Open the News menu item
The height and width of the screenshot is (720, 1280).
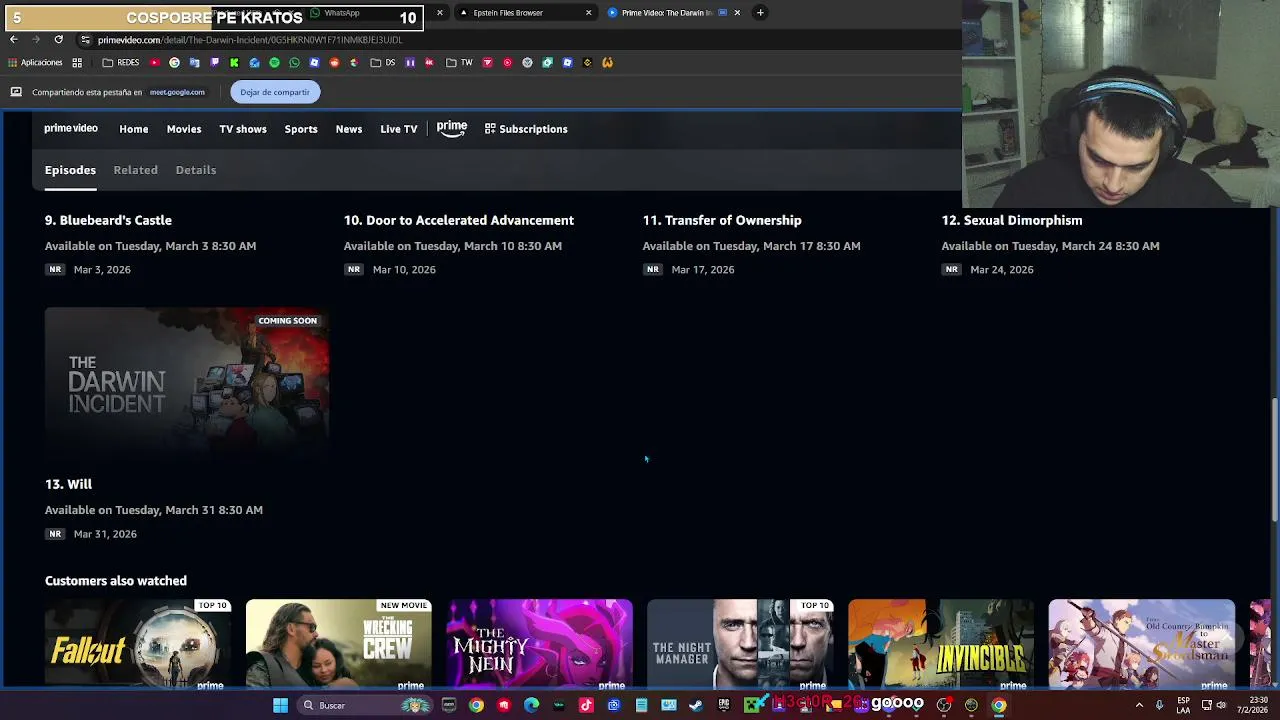point(349,129)
